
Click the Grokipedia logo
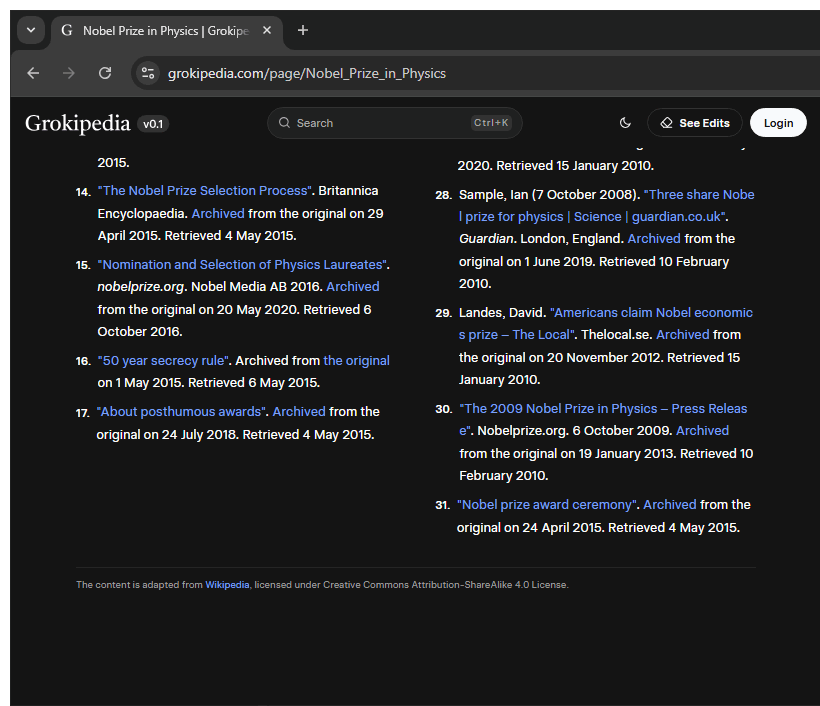77,123
